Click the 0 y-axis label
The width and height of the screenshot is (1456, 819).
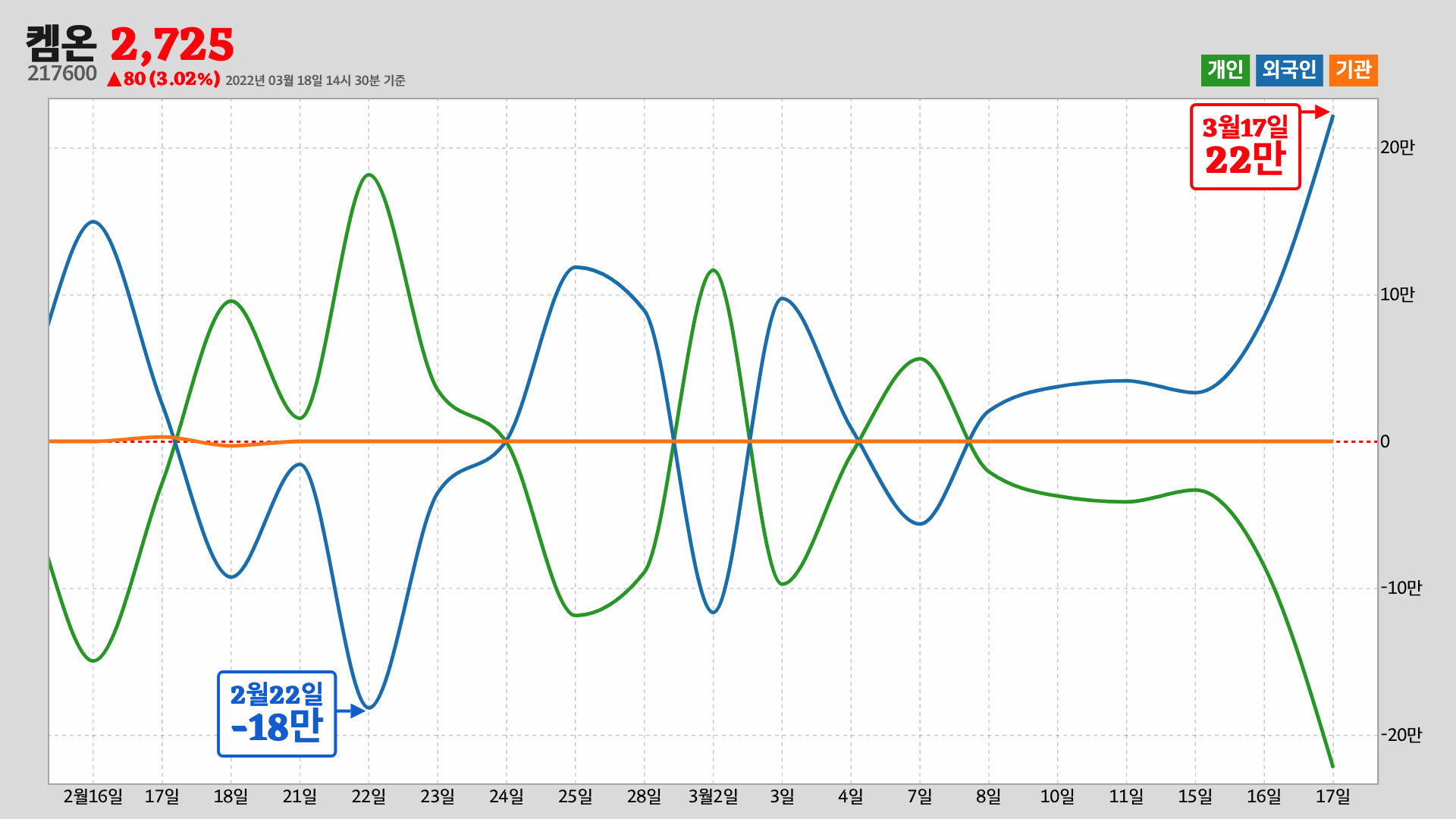pyautogui.click(x=1385, y=441)
